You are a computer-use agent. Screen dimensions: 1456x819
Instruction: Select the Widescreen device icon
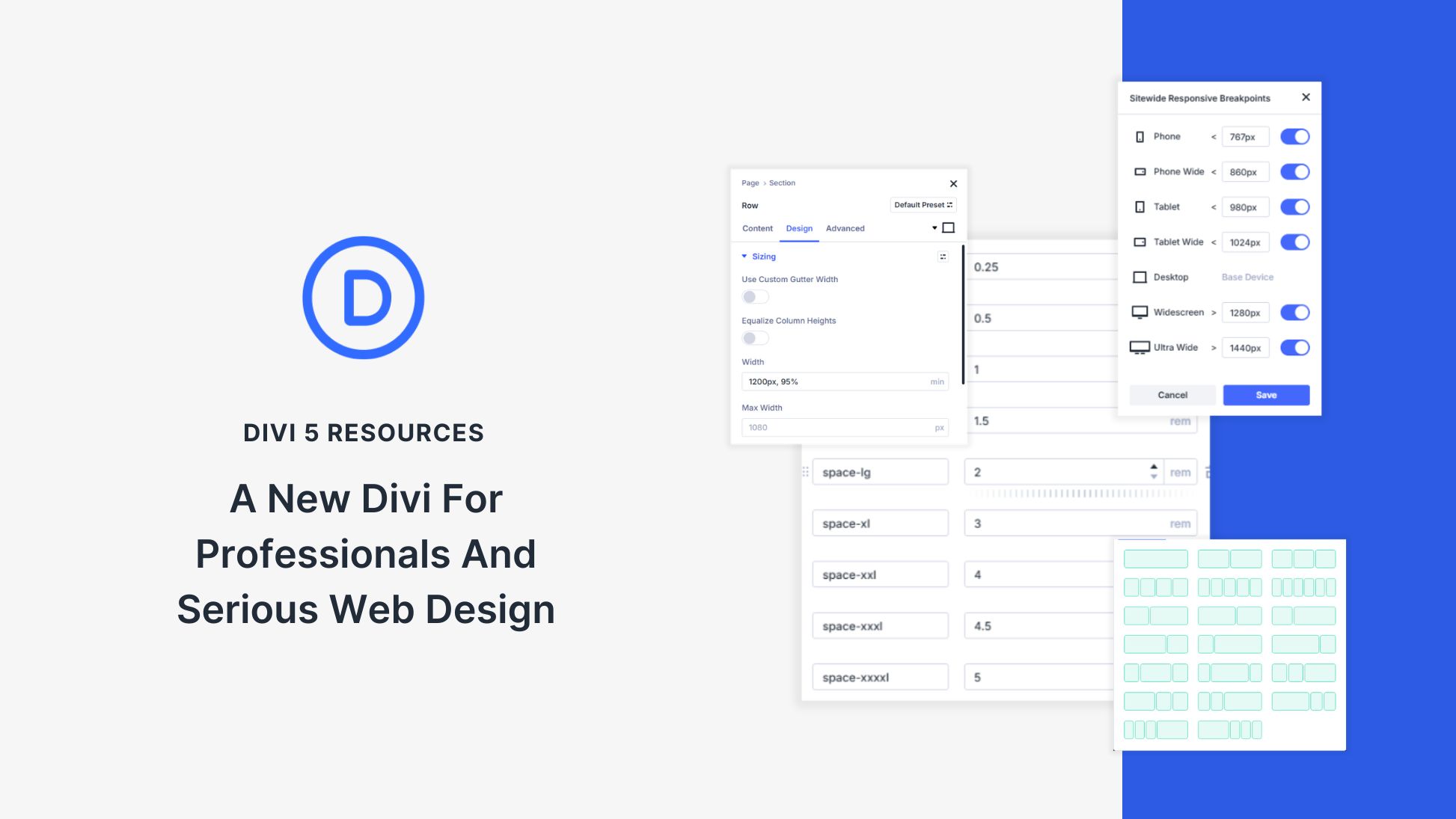point(1140,312)
